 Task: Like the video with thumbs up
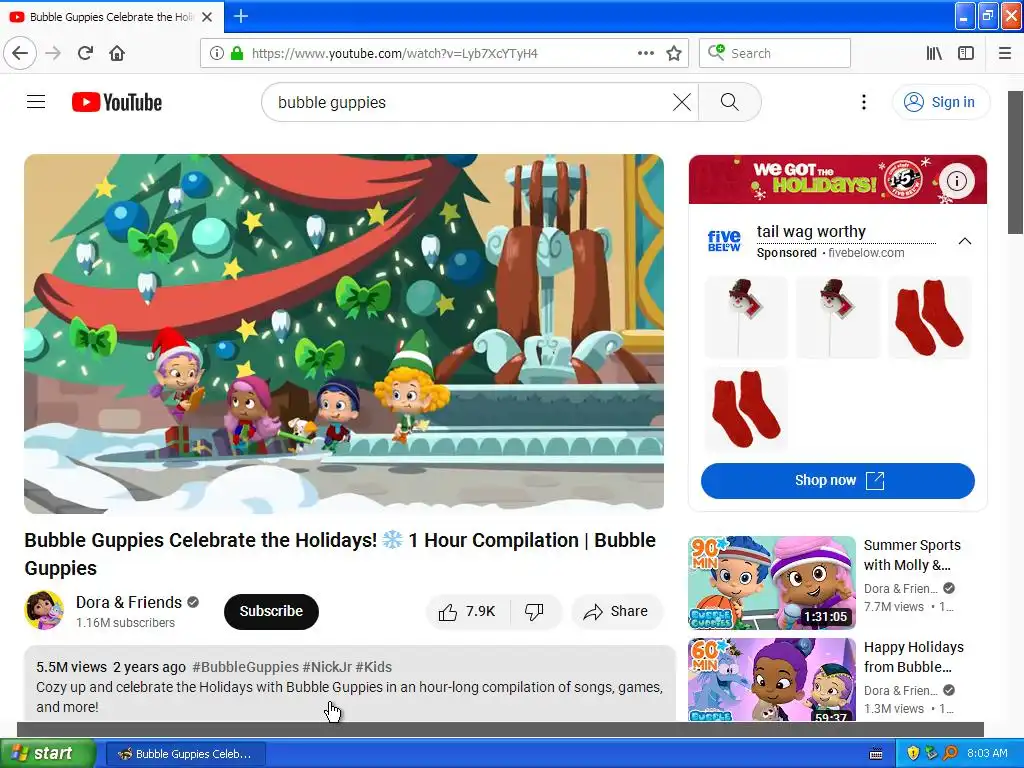[468, 611]
